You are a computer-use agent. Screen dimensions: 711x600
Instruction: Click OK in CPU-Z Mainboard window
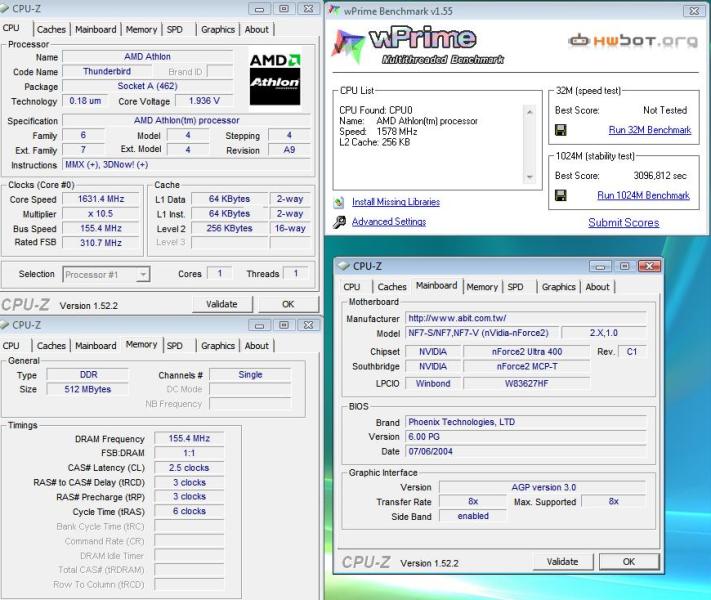coord(629,562)
